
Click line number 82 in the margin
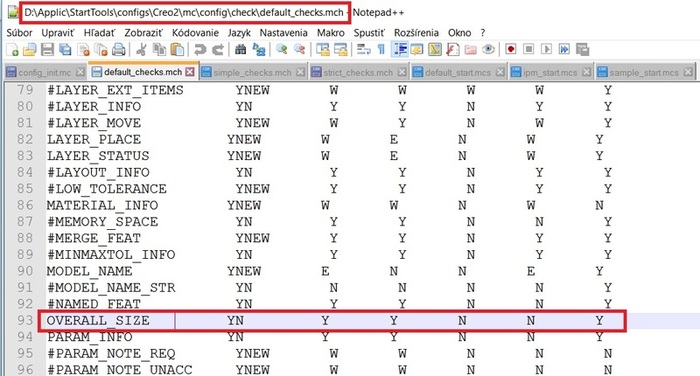click(25, 139)
